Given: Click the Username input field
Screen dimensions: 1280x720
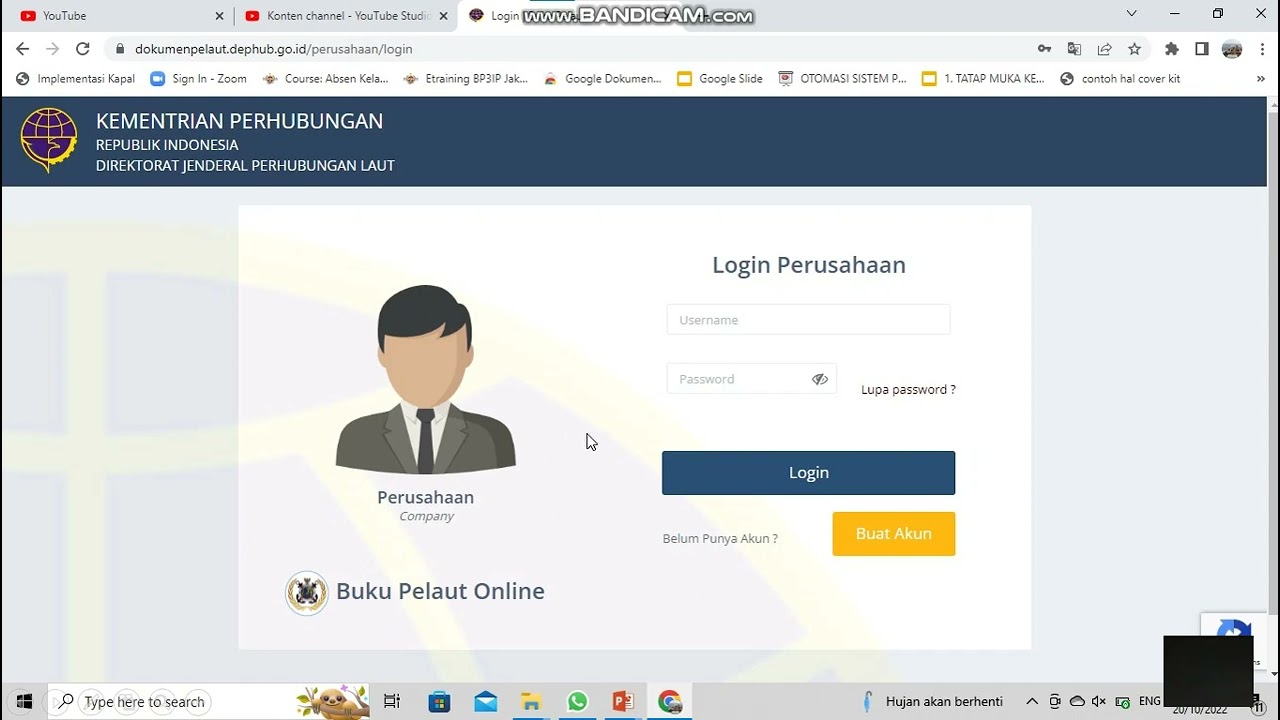Looking at the screenshot, I should [808, 320].
